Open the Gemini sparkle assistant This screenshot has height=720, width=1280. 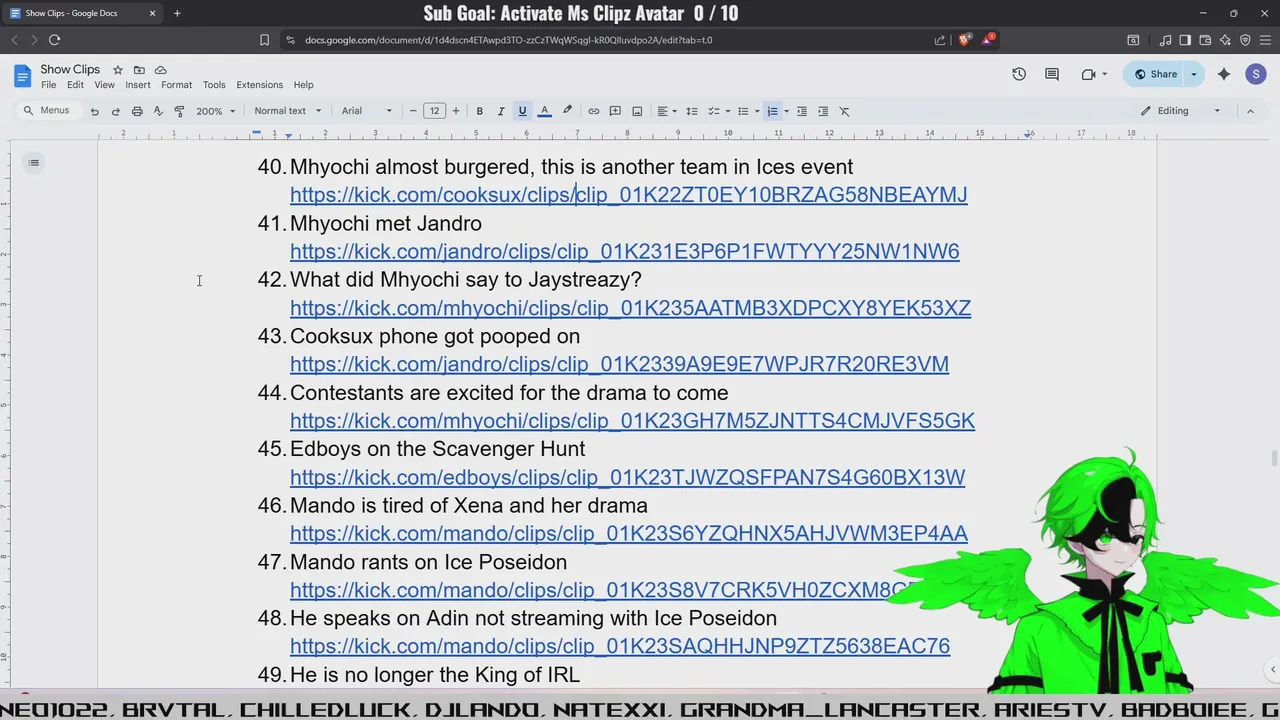click(1224, 74)
